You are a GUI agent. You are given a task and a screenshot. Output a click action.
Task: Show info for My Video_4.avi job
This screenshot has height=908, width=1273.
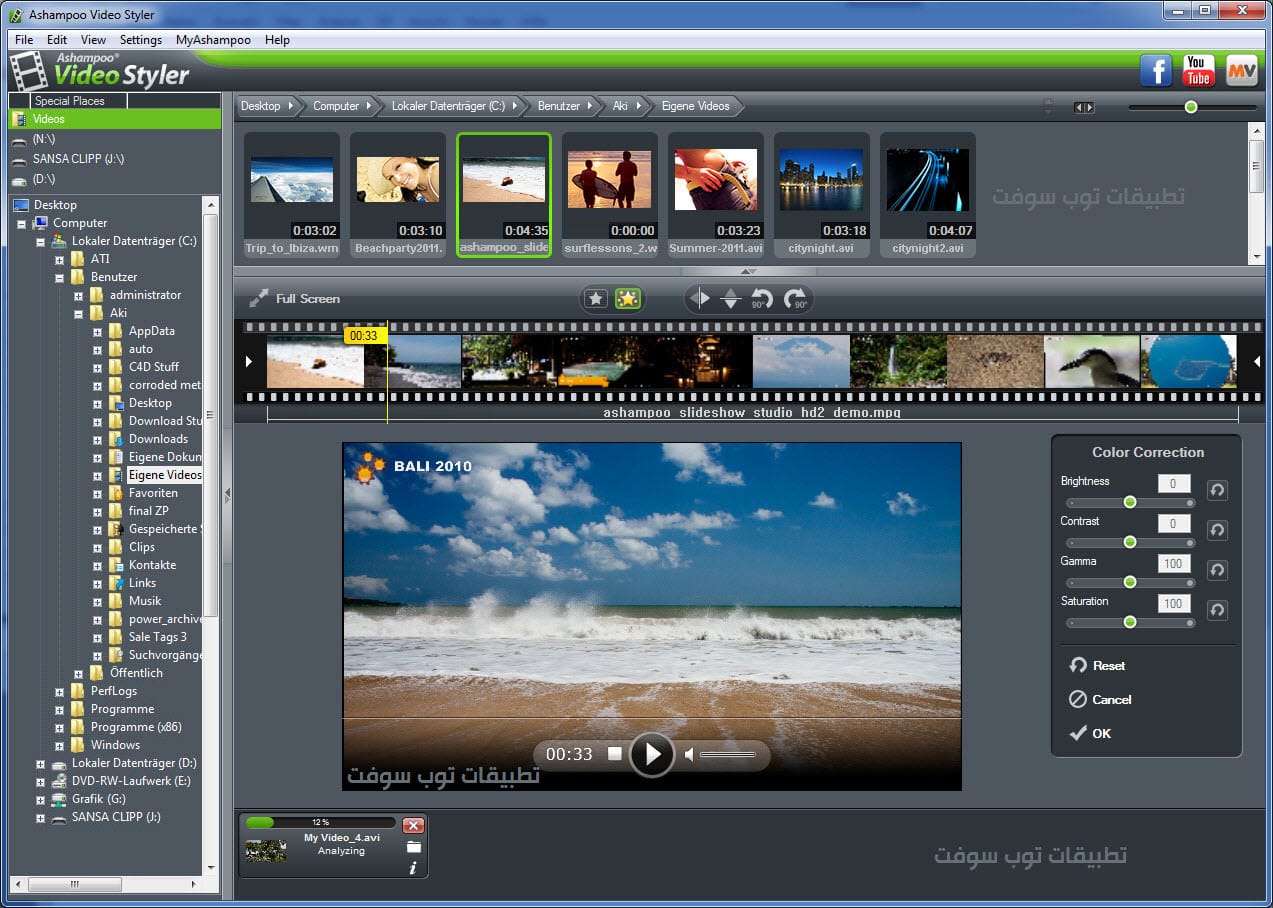tap(413, 868)
